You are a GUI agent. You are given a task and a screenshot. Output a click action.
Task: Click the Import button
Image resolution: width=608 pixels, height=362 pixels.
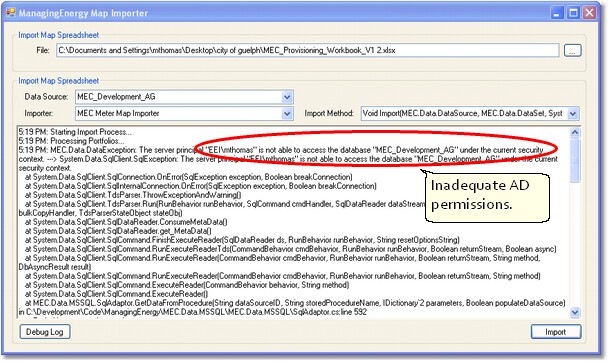click(556, 332)
